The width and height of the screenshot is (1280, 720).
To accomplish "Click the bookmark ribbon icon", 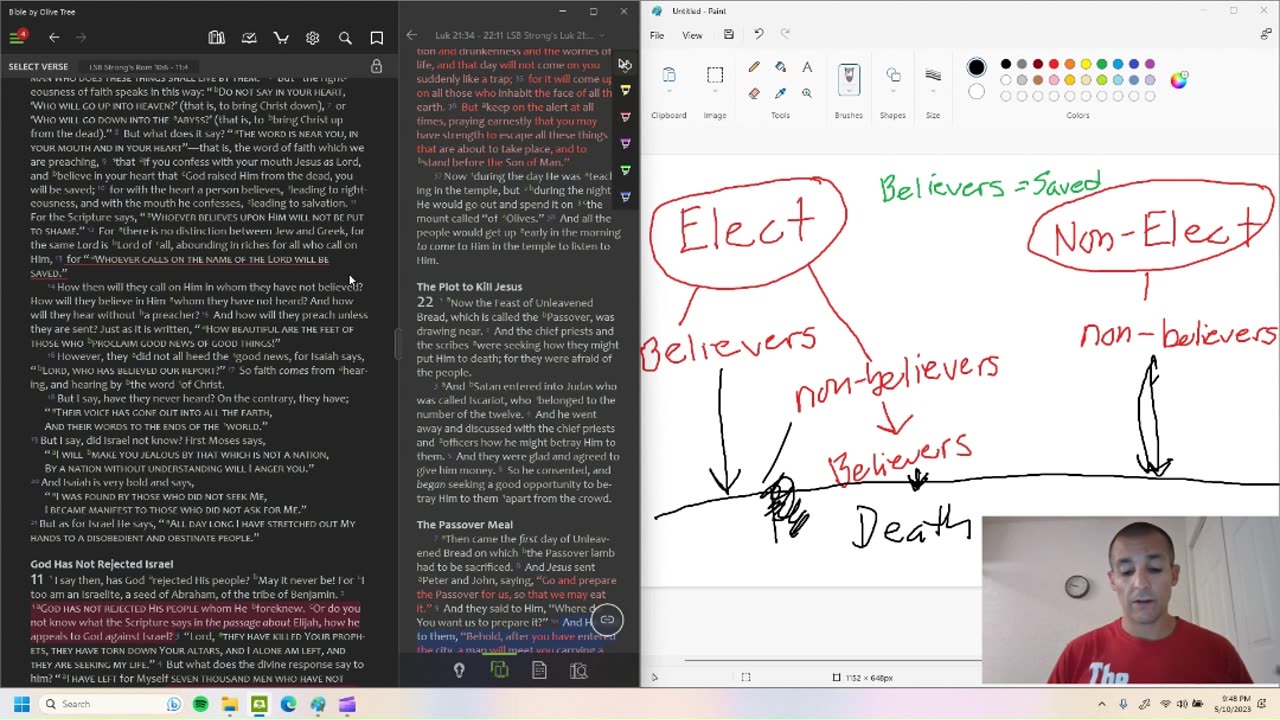I will 377,38.
